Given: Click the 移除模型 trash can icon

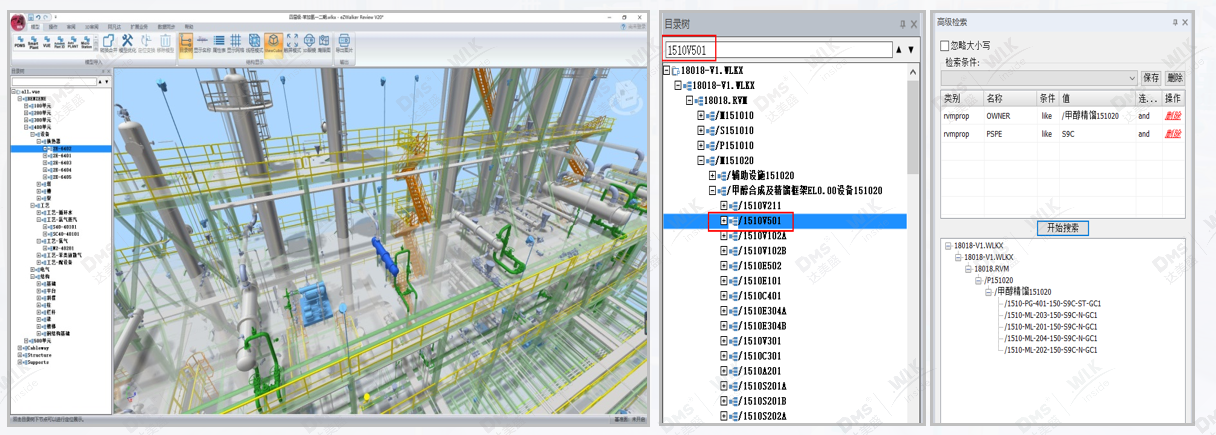Looking at the screenshot, I should pyautogui.click(x=165, y=42).
